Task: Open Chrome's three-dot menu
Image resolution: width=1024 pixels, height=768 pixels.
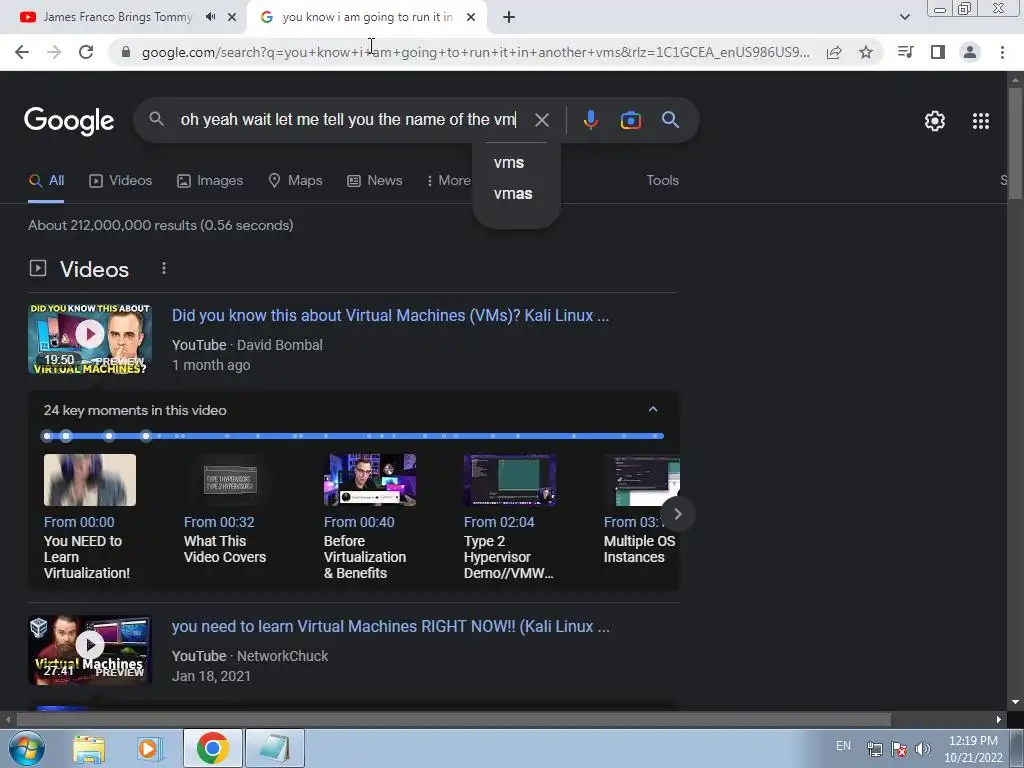Action: click(x=1002, y=52)
